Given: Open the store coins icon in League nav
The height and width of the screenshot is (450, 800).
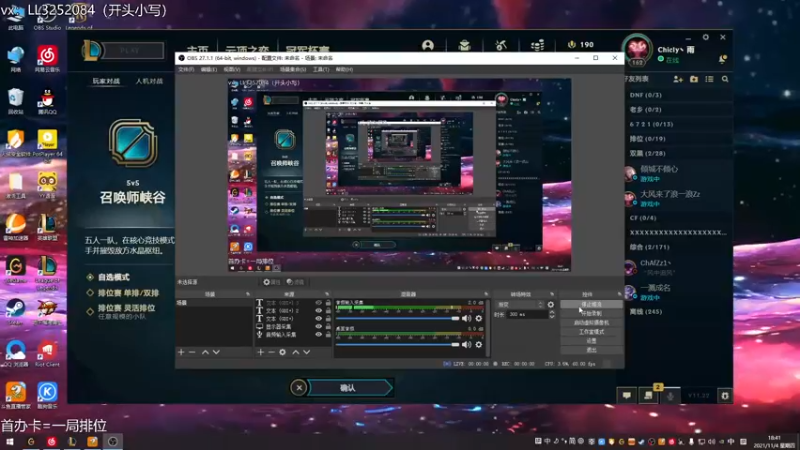Looking at the screenshot, I should (537, 45).
